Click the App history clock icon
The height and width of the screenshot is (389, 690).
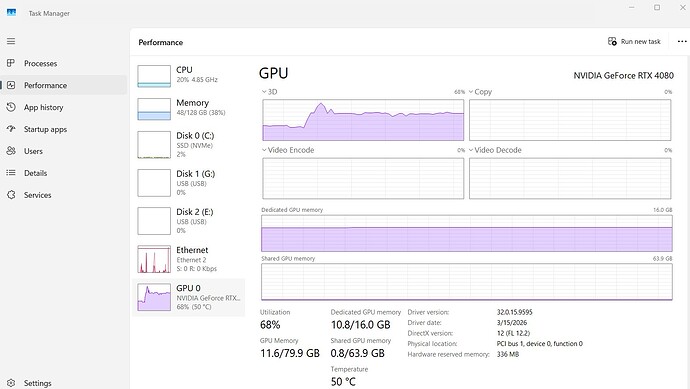(11, 107)
